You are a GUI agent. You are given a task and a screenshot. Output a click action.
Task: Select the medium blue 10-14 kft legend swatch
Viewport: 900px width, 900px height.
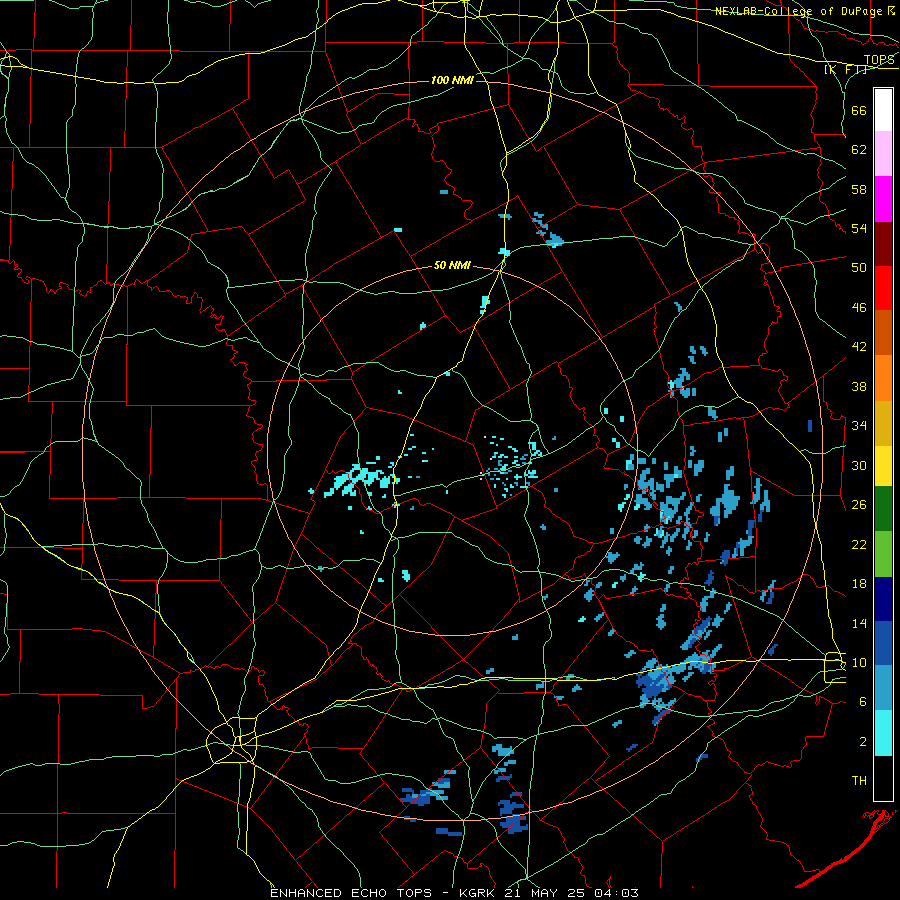(x=883, y=643)
